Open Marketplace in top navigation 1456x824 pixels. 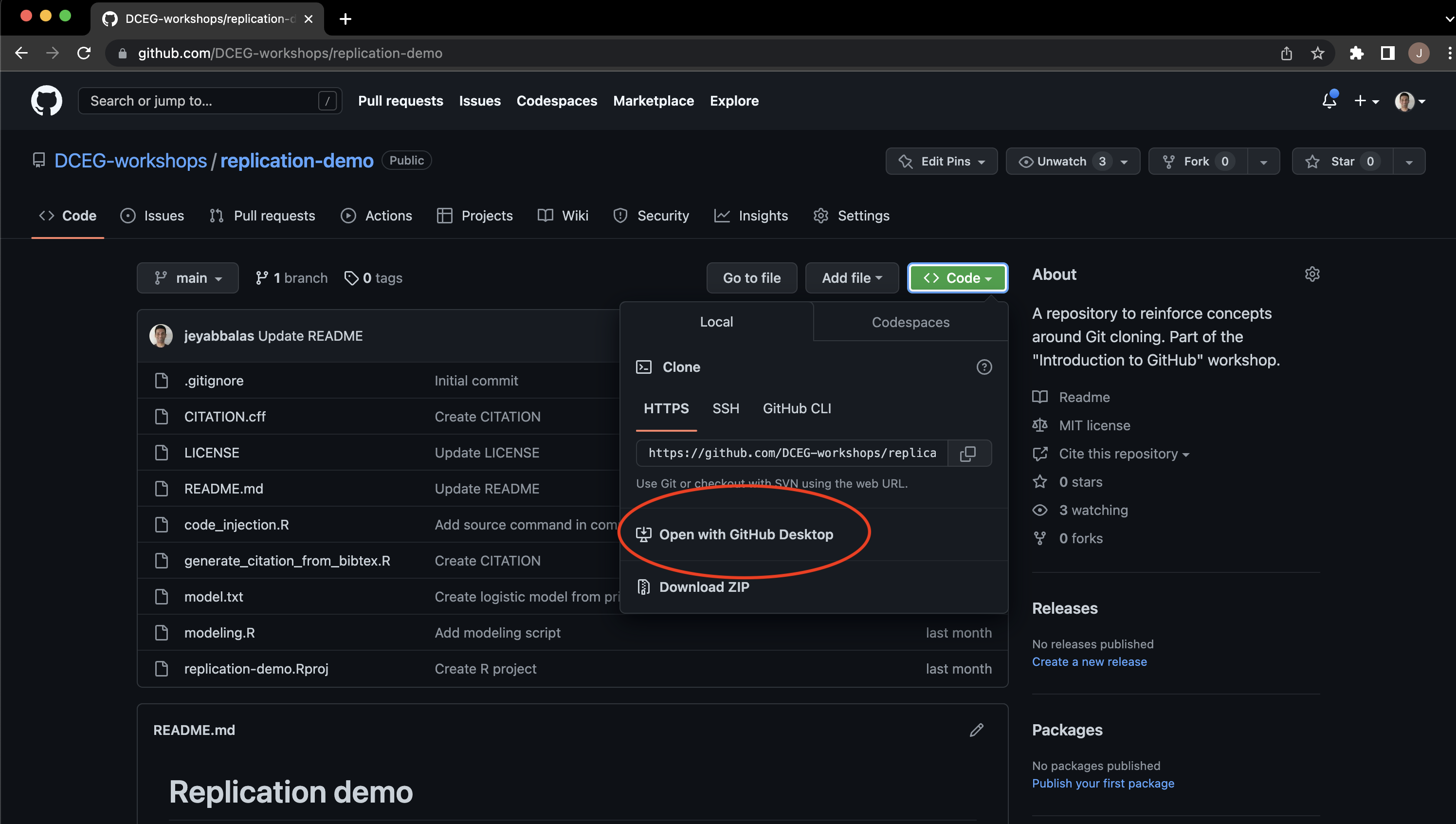654,101
